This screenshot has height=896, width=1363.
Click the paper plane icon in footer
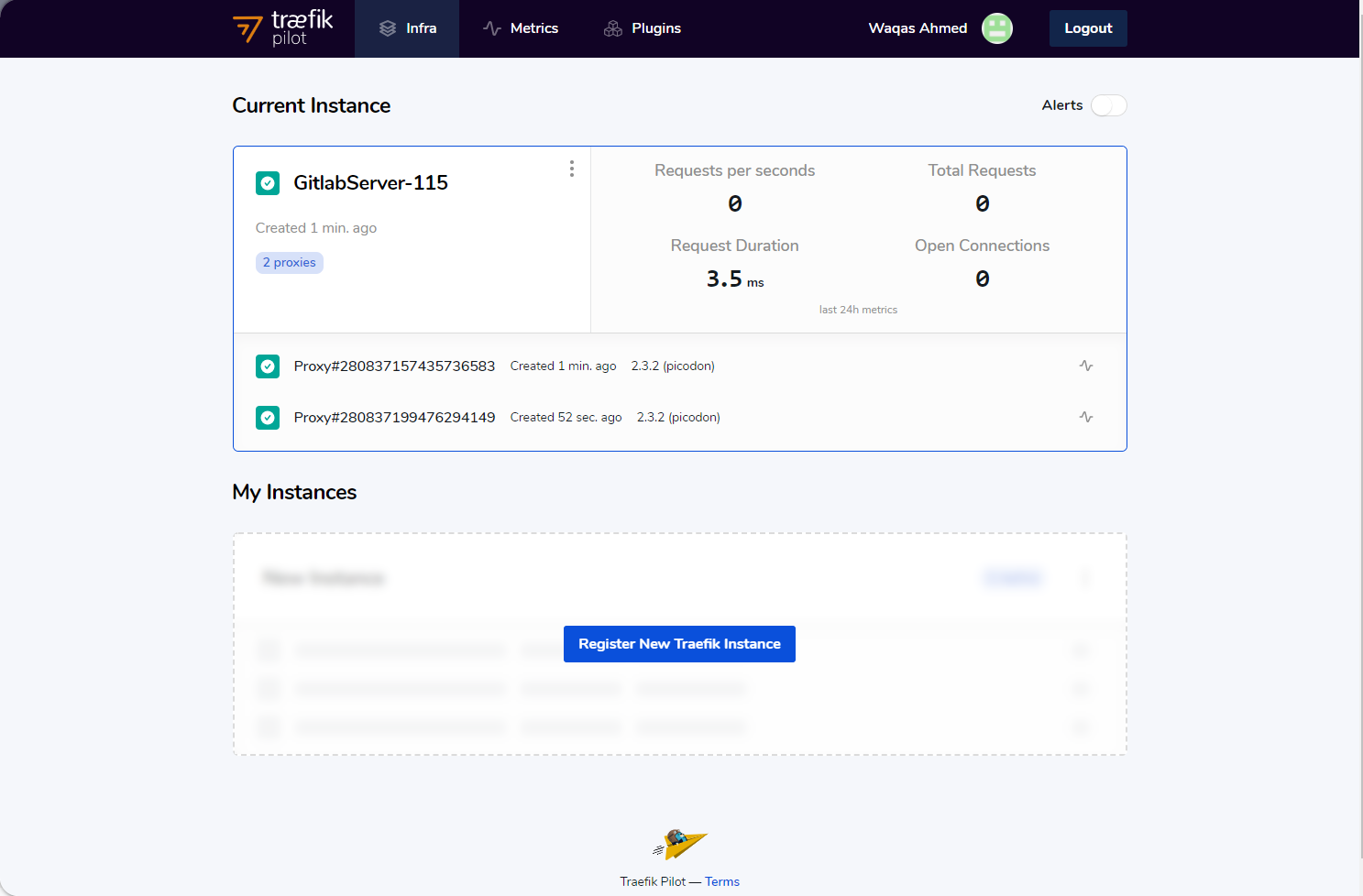[679, 843]
